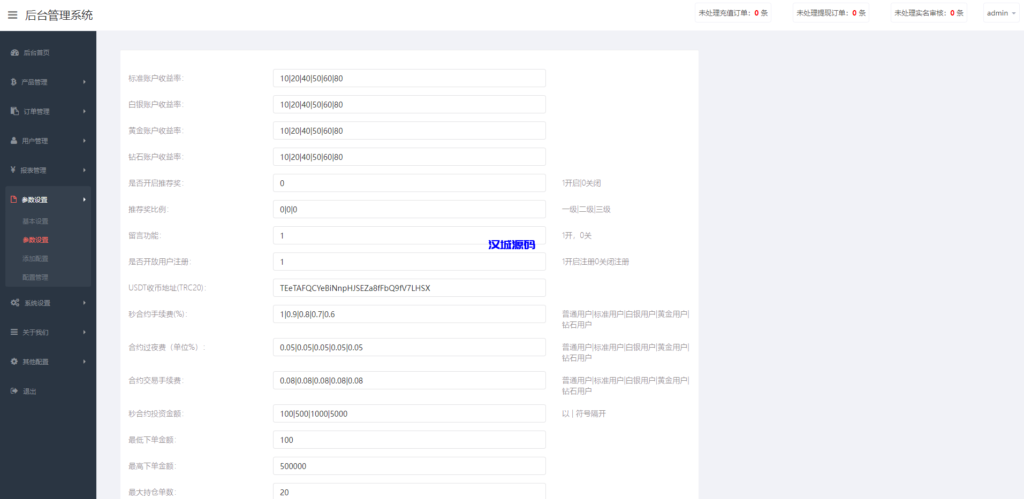Click the 最大持仓单数 label
Image resolution: width=1024 pixels, height=499 pixels.
click(152, 492)
